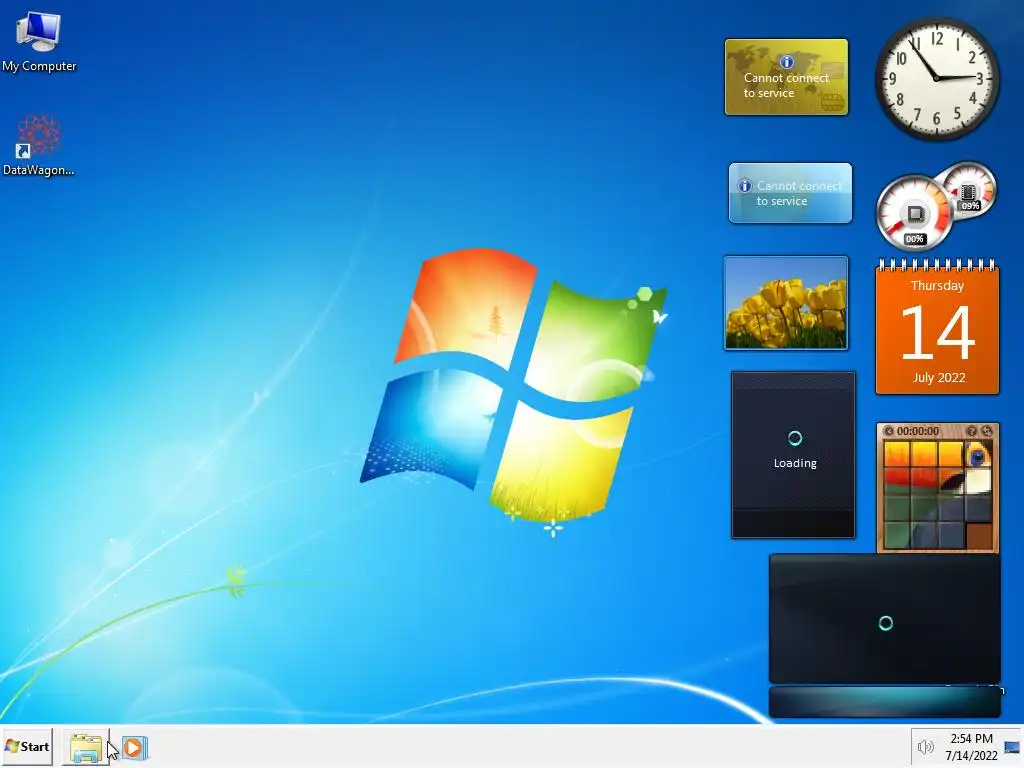Select the currency gadget's "Cannot connect to service" text
The height and width of the screenshot is (768, 1024).
(786, 86)
